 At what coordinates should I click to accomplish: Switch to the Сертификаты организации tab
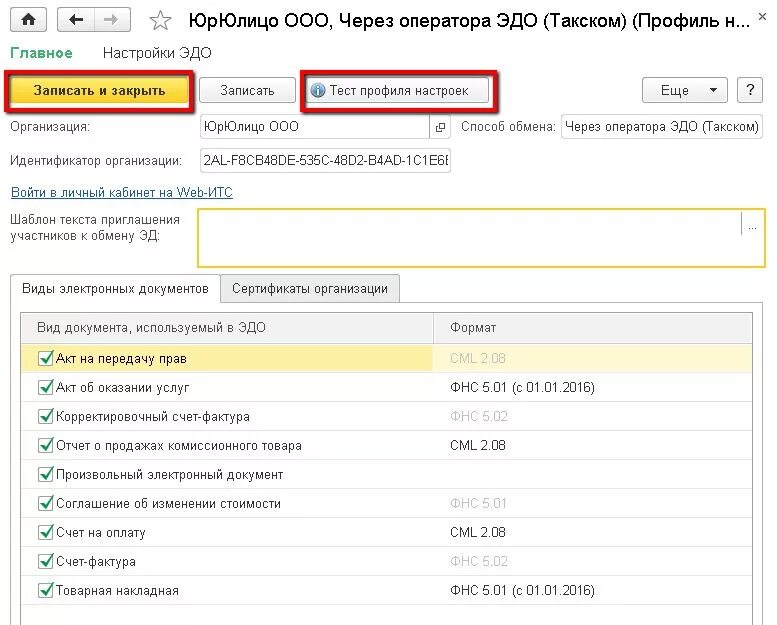tap(310, 288)
